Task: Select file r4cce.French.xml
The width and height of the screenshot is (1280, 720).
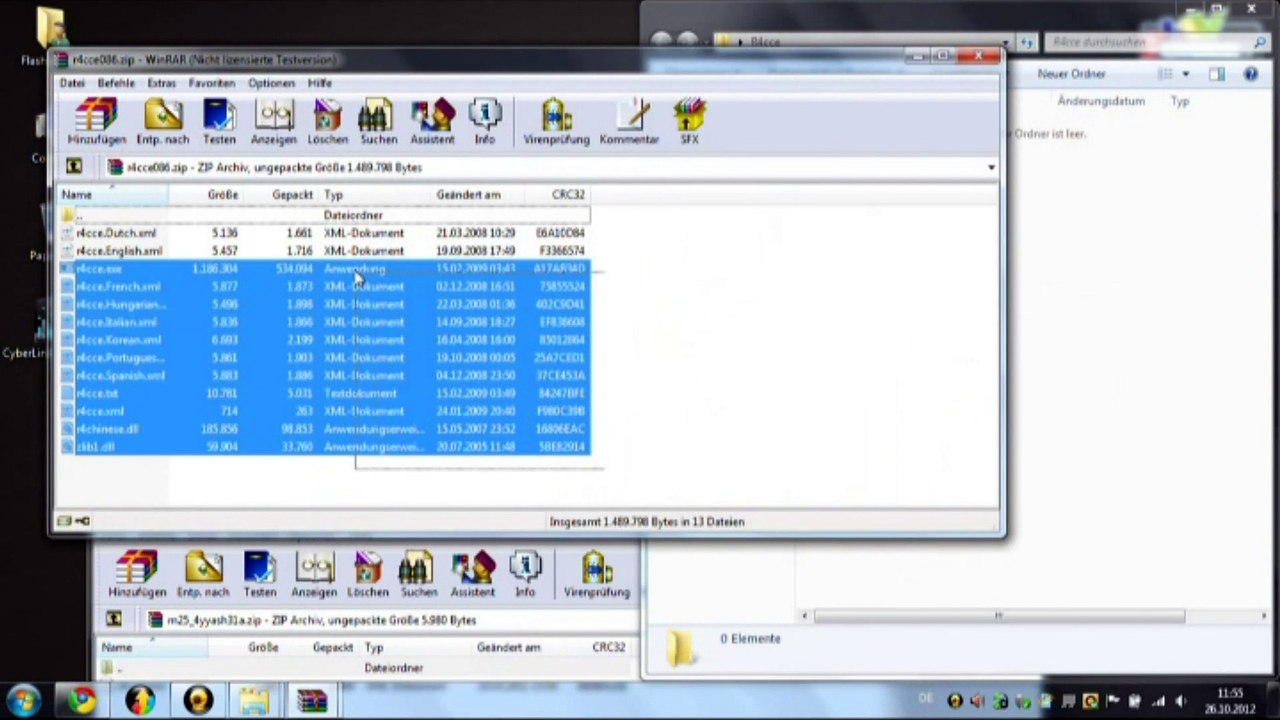Action: click(x=325, y=287)
